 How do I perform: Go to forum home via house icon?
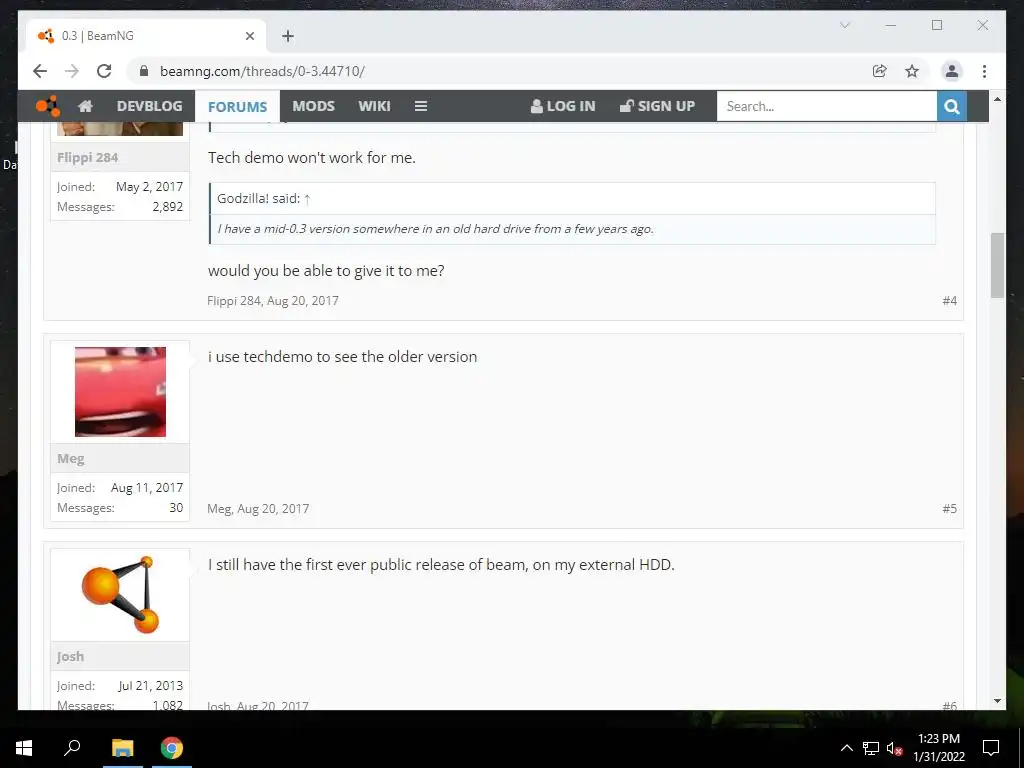pyautogui.click(x=85, y=106)
